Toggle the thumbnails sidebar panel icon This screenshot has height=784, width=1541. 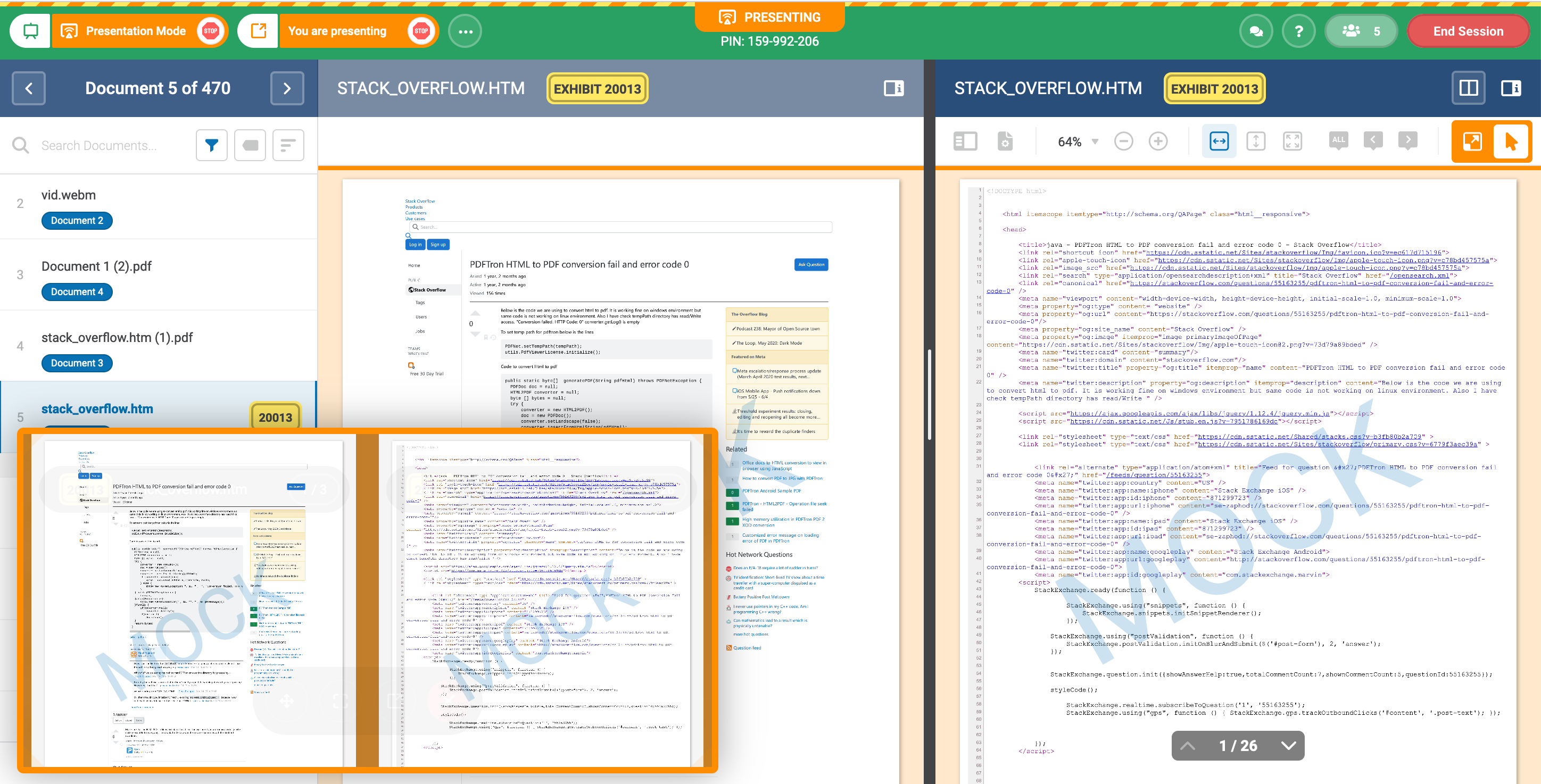[965, 141]
